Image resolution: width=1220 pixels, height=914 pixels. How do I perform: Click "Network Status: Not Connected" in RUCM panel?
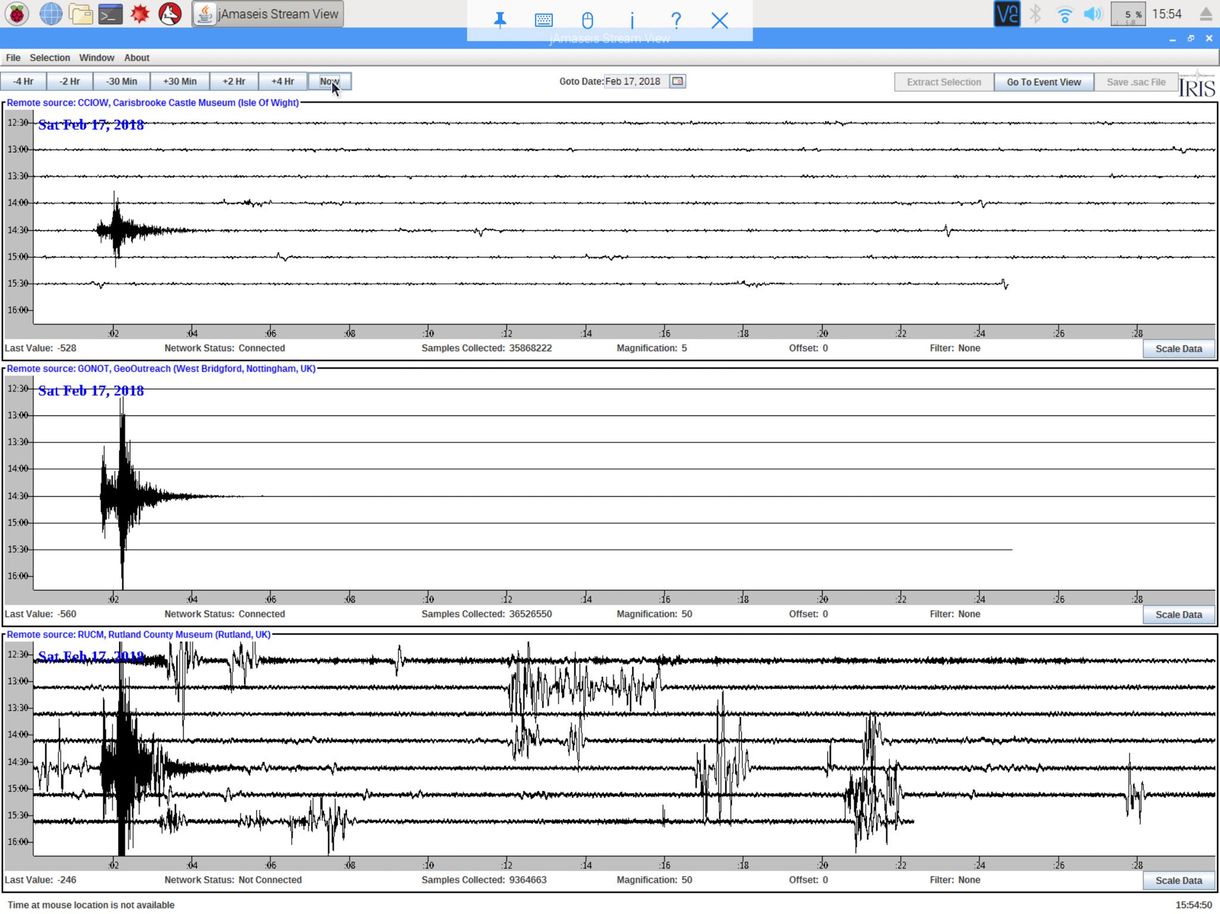(x=233, y=880)
